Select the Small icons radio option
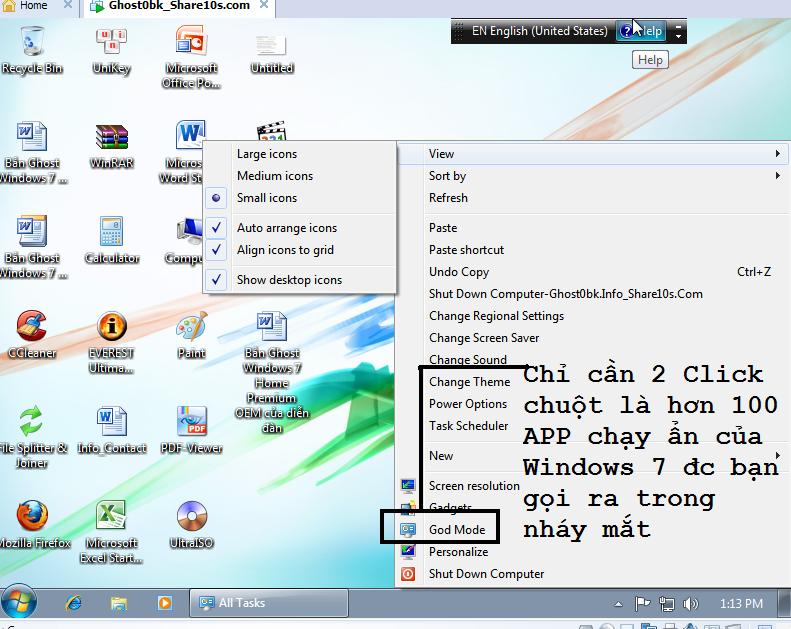 (266, 198)
